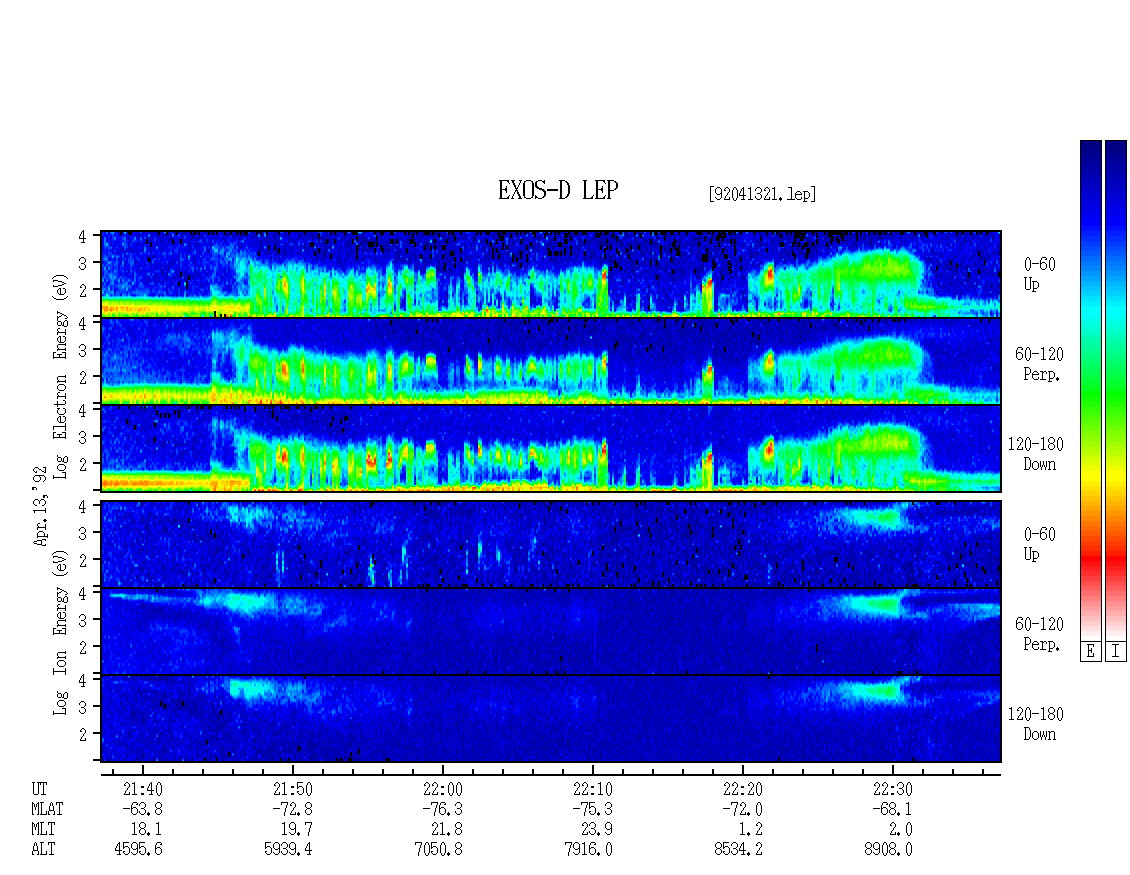Click the 'ALT' row label

(x=43, y=850)
